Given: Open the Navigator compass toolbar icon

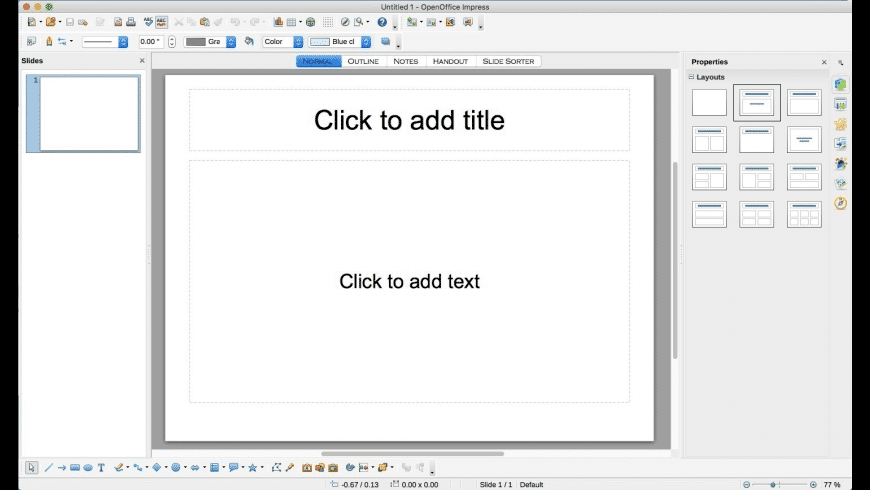Looking at the screenshot, I should (345, 22).
